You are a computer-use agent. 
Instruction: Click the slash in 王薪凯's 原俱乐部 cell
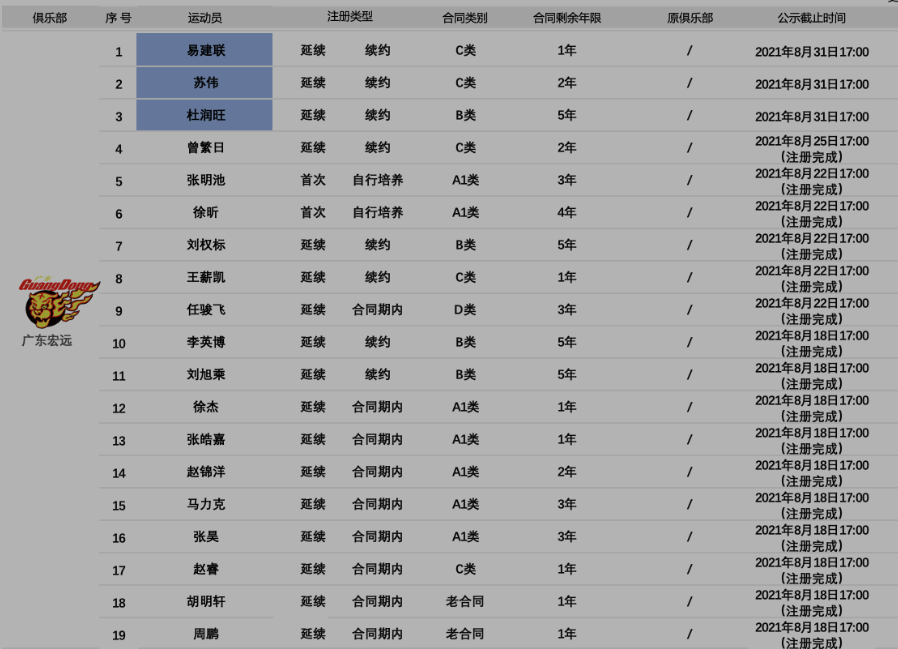click(690, 277)
